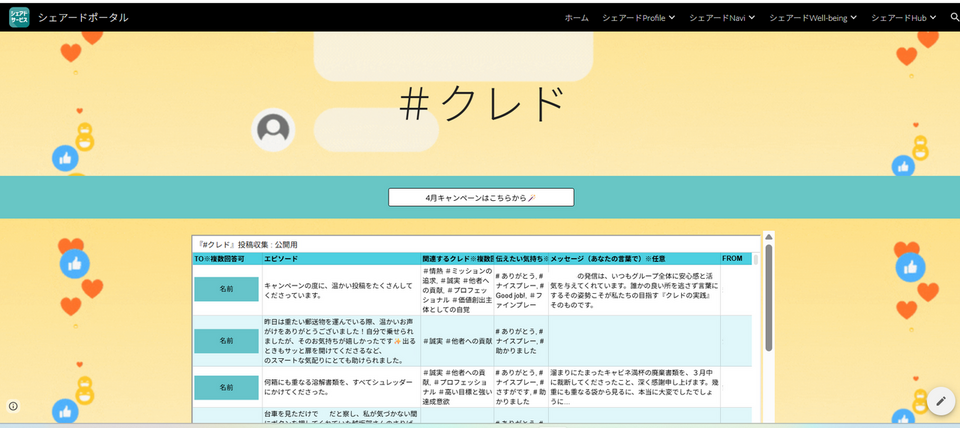The width and height of the screenshot is (960, 428).
Task: Expand the シェアードNavi menu
Action: (722, 18)
